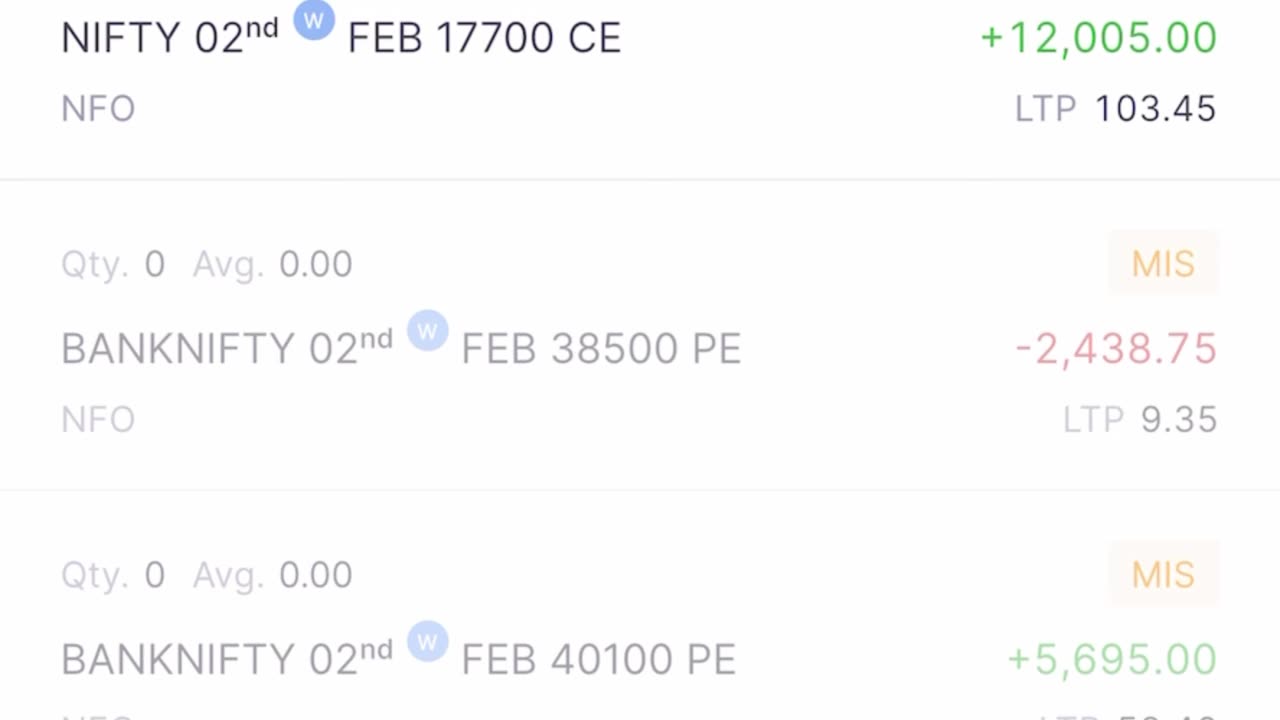Image resolution: width=1280 pixels, height=720 pixels.
Task: Select the MIS tag on the 40100 PE position
Action: point(1163,575)
